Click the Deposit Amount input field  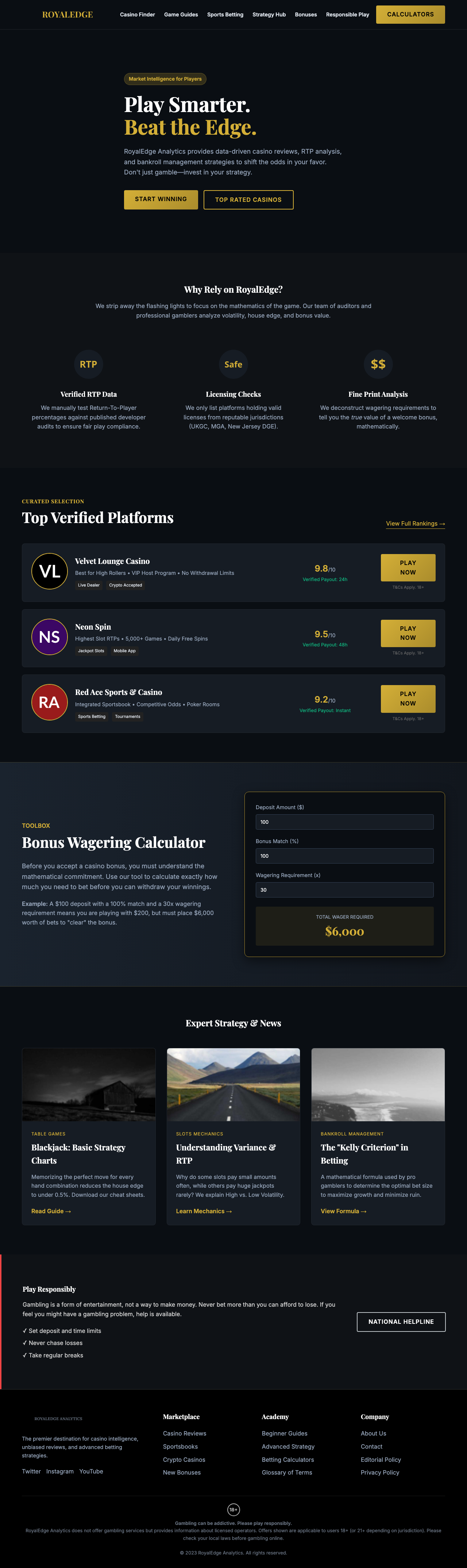tap(344, 822)
